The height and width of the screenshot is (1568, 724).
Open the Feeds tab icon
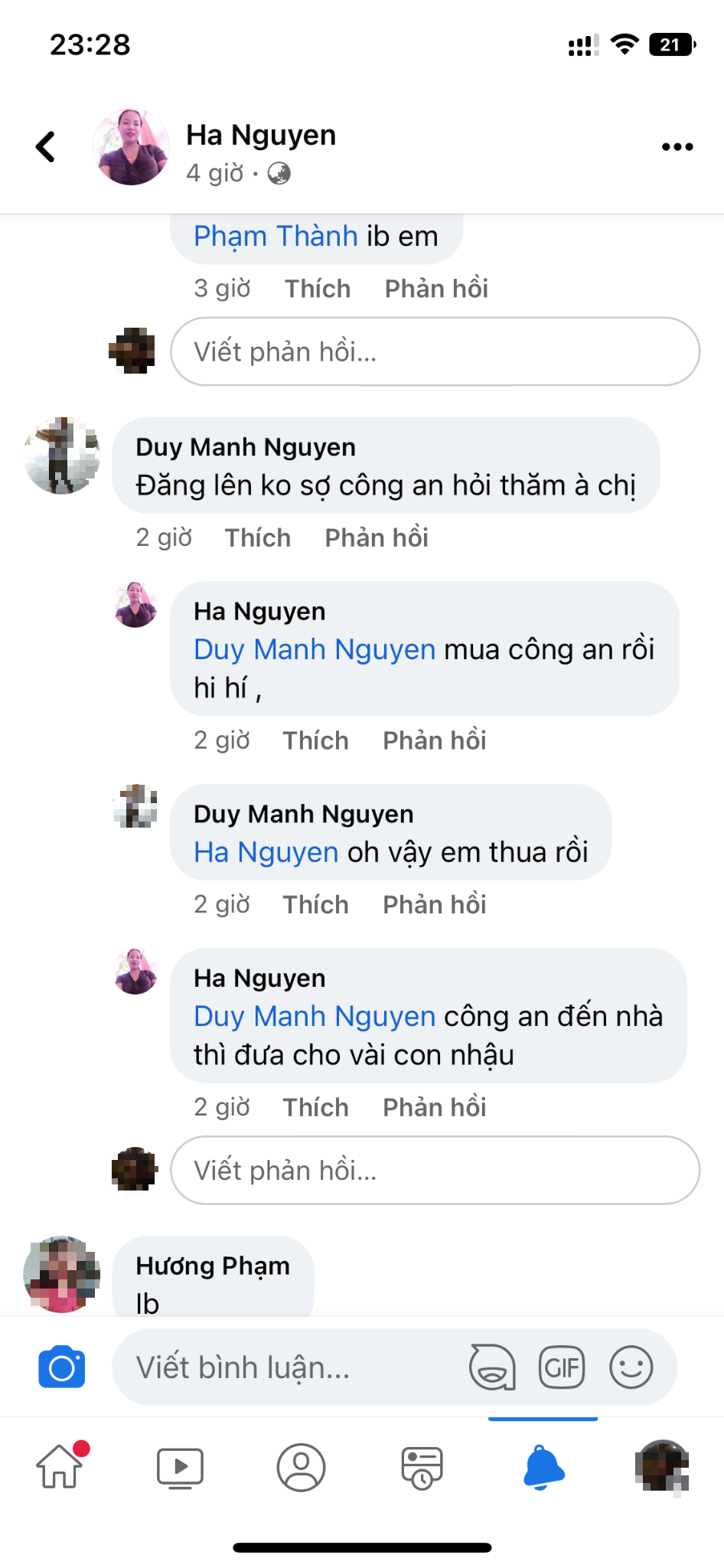pyautogui.click(x=422, y=1468)
